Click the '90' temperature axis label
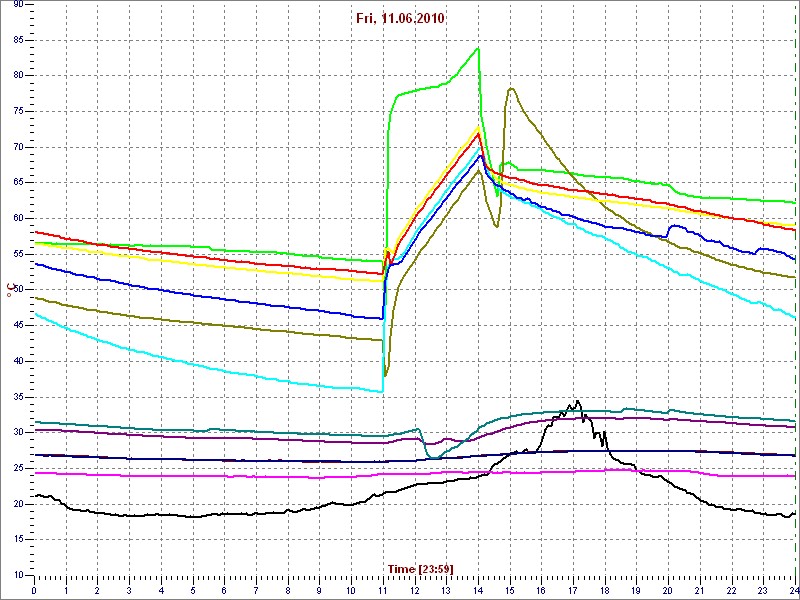Viewport: 800px width, 600px height. (x=17, y=4)
